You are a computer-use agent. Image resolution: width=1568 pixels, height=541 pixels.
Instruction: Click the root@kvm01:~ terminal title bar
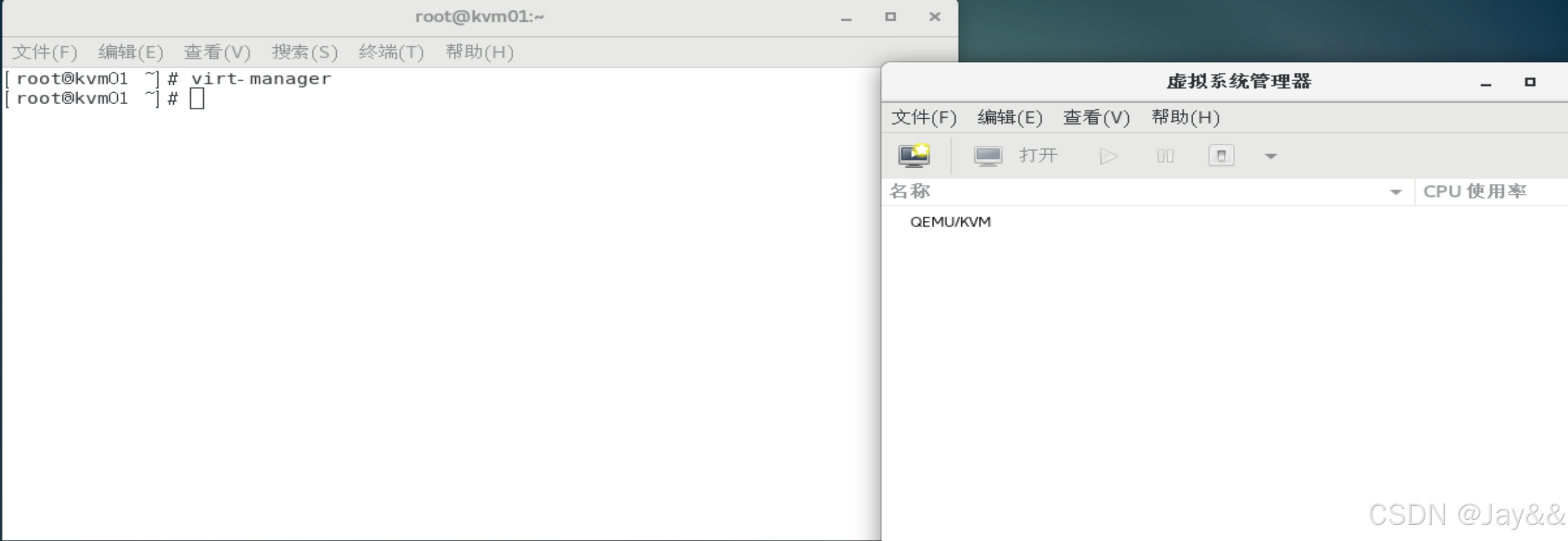(480, 17)
